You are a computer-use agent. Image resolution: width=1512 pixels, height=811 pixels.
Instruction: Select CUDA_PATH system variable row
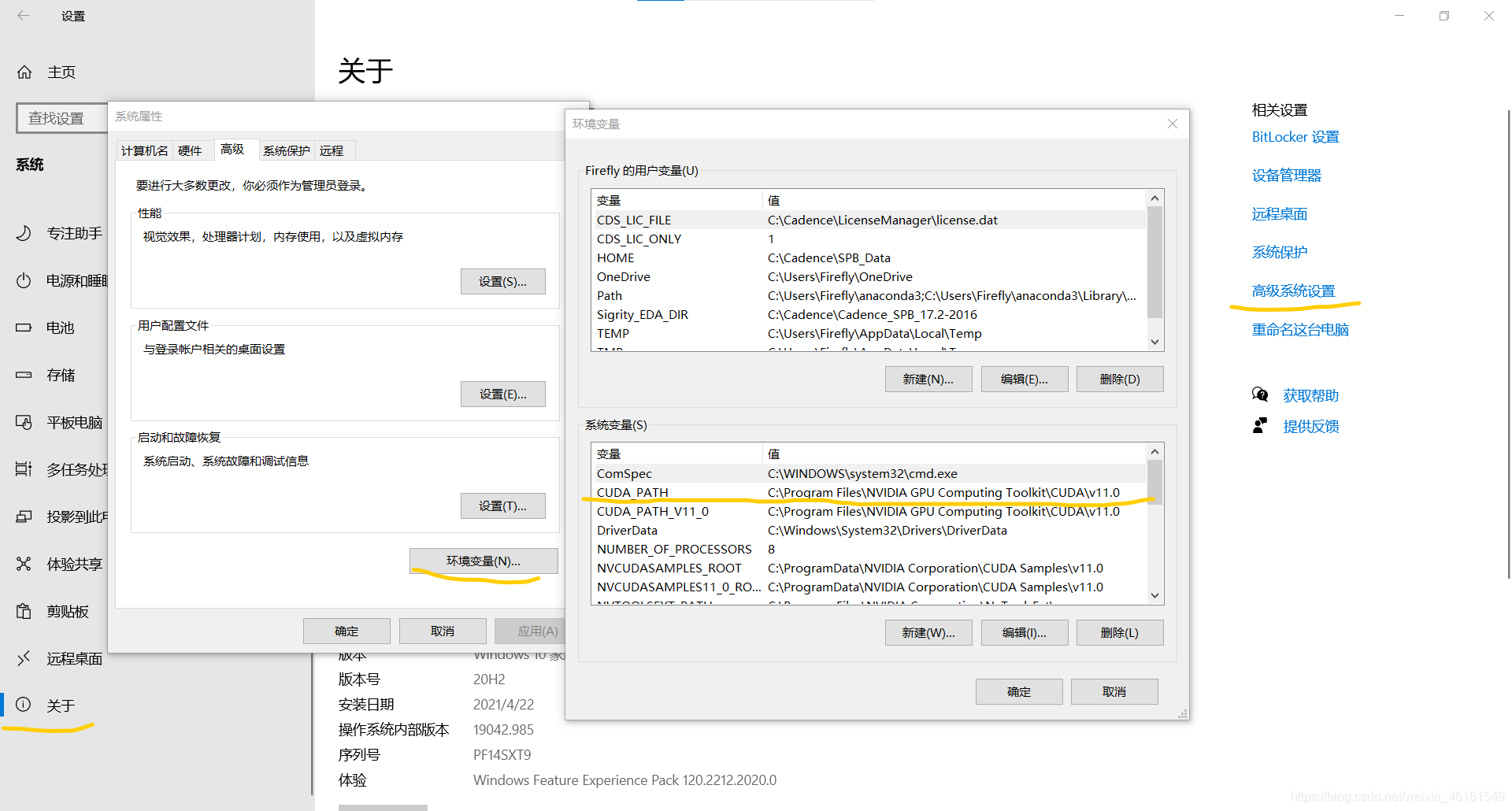click(x=869, y=492)
